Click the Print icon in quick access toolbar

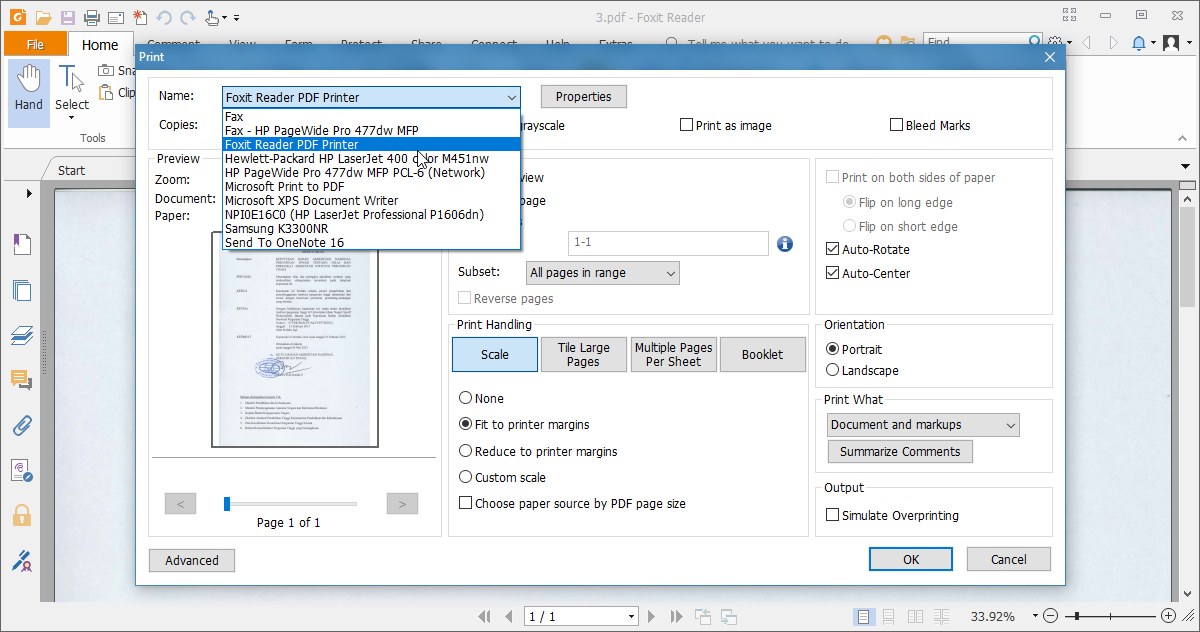click(92, 17)
